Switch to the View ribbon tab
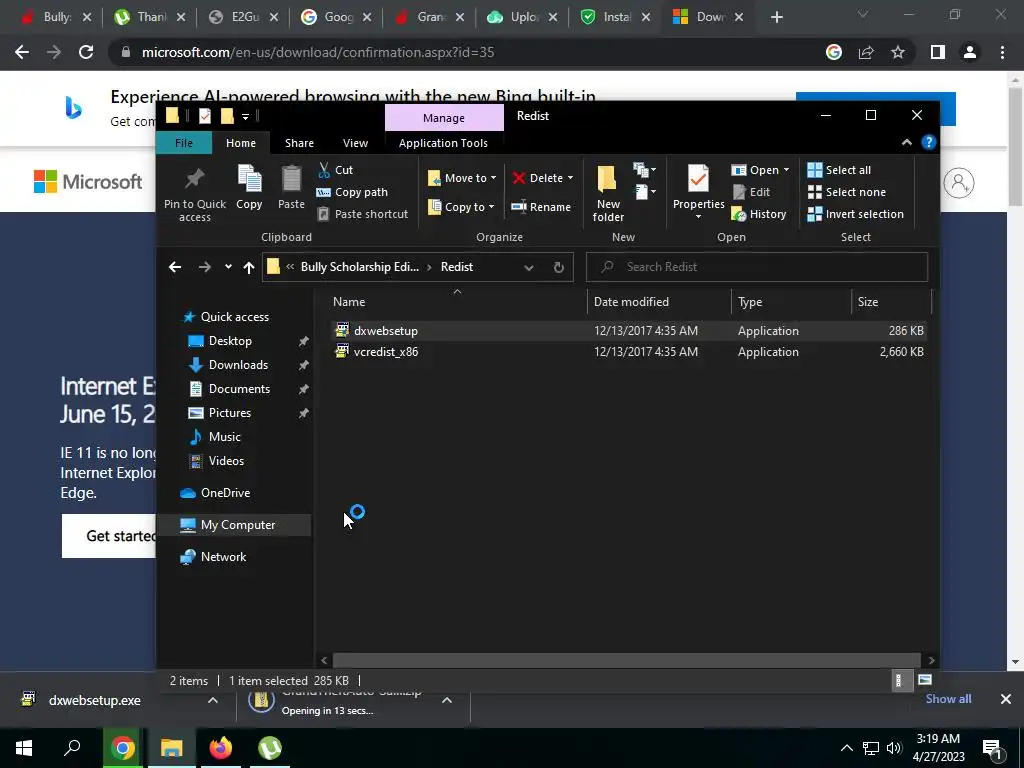Image resolution: width=1024 pixels, height=768 pixels. [x=355, y=143]
